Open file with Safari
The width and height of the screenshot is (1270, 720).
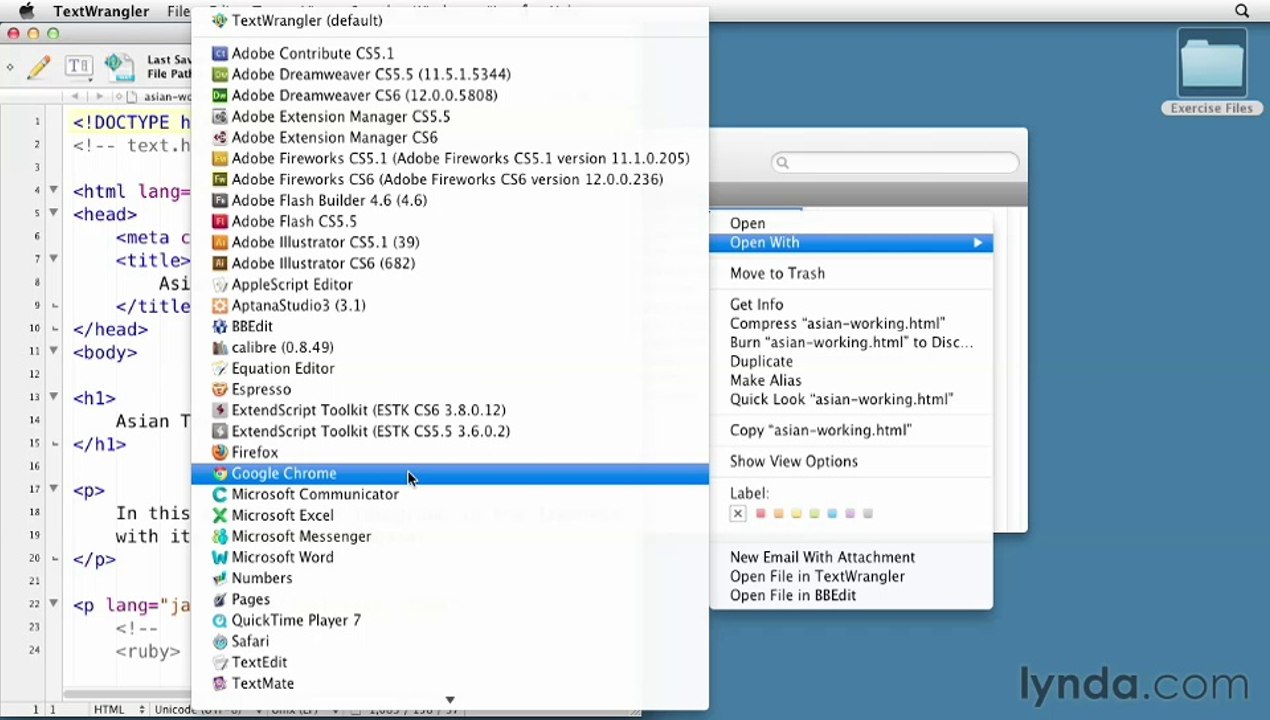449,641
